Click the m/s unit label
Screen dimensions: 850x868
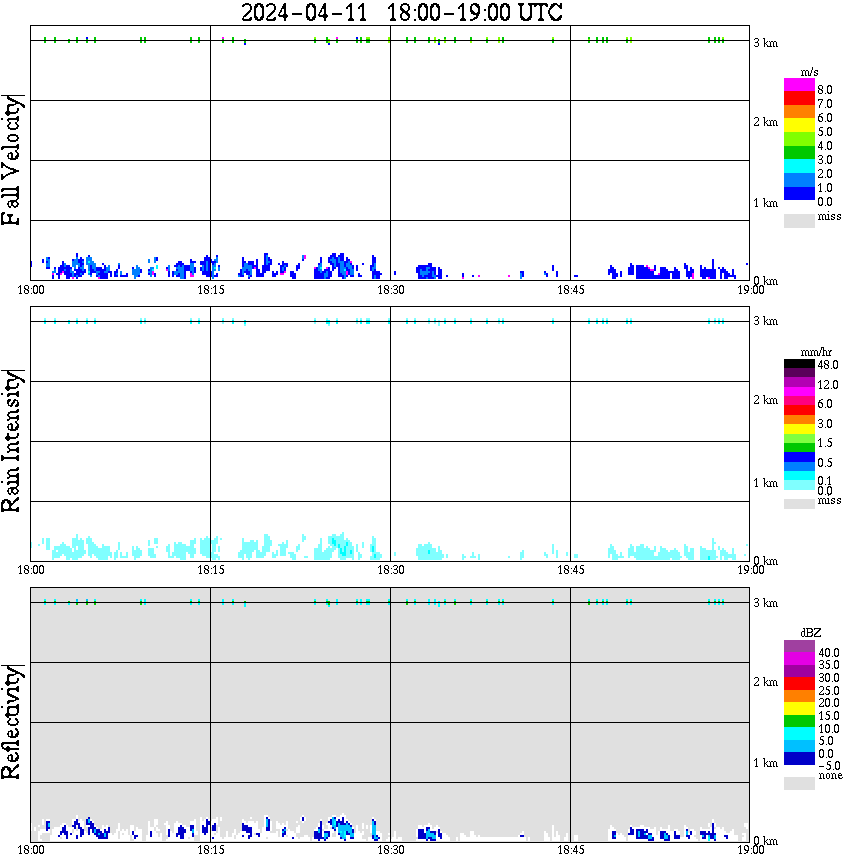(809, 72)
